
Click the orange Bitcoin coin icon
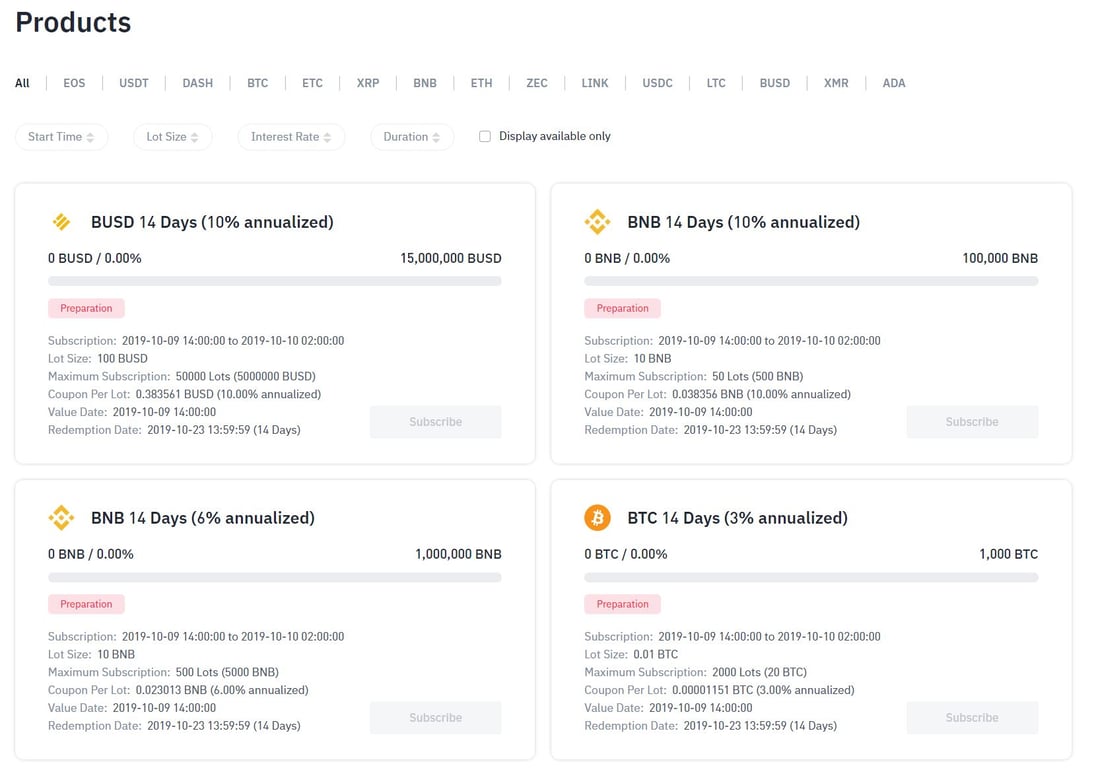[x=597, y=518]
